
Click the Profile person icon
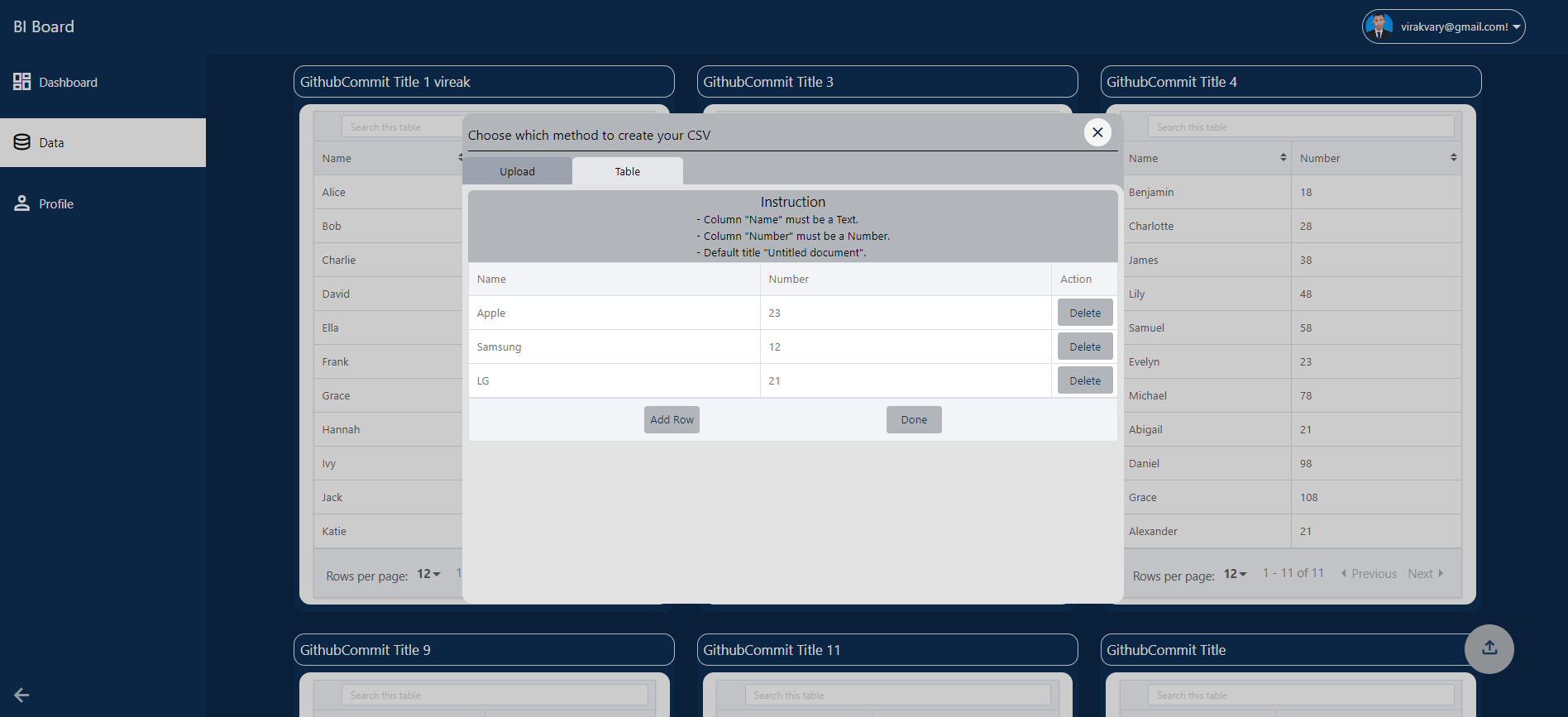[x=22, y=203]
